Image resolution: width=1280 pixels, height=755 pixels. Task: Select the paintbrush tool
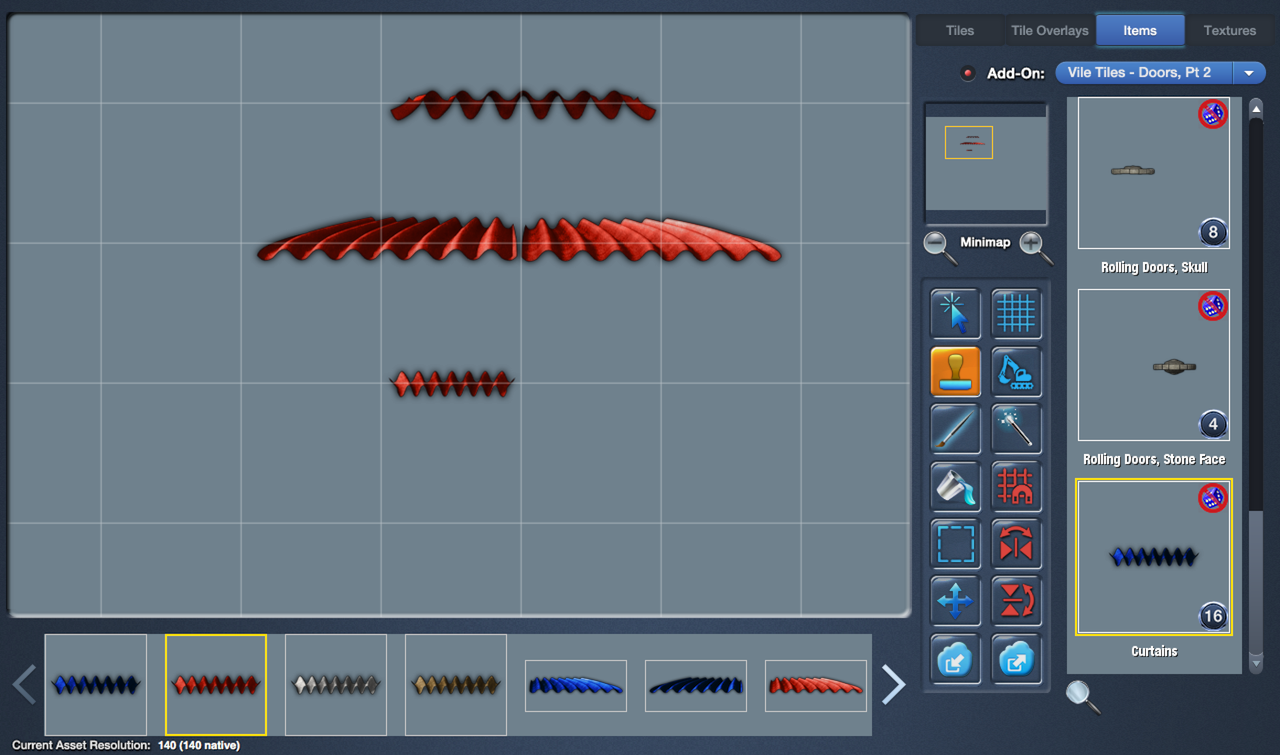coord(955,429)
